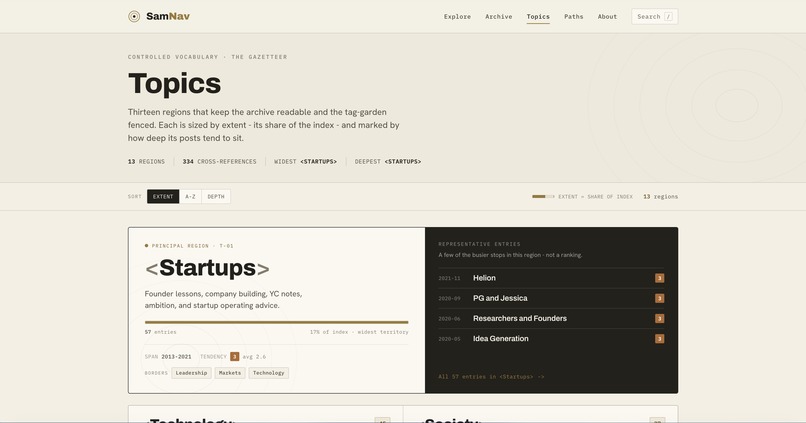The image size is (806, 423).
Task: Open the Leadership border tag
Action: (x=191, y=373)
